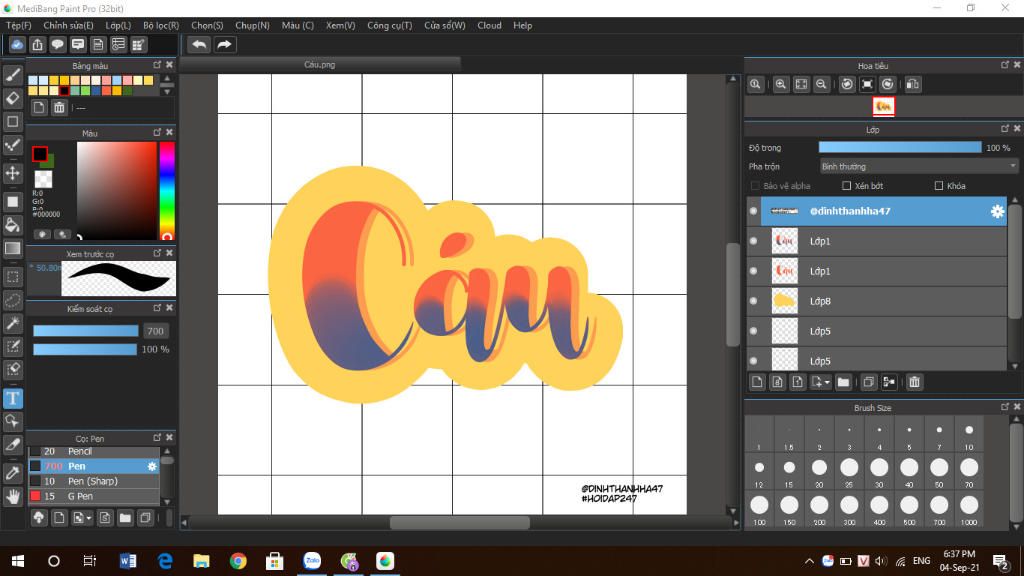Select the Eraser tool
Screen dimensions: 1024x576
[x=12, y=99]
